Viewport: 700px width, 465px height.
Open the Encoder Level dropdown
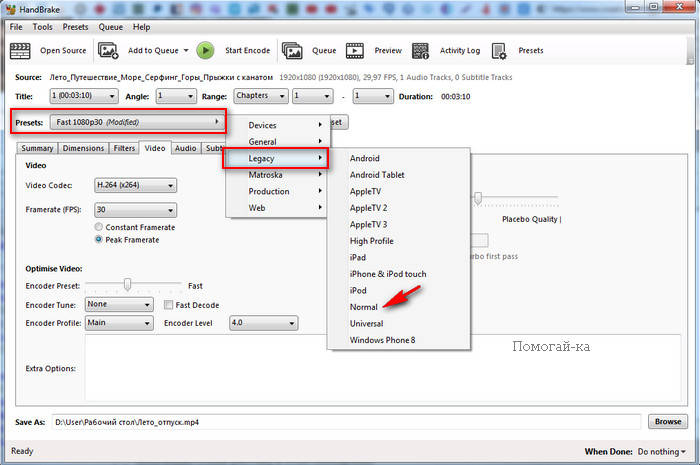263,323
